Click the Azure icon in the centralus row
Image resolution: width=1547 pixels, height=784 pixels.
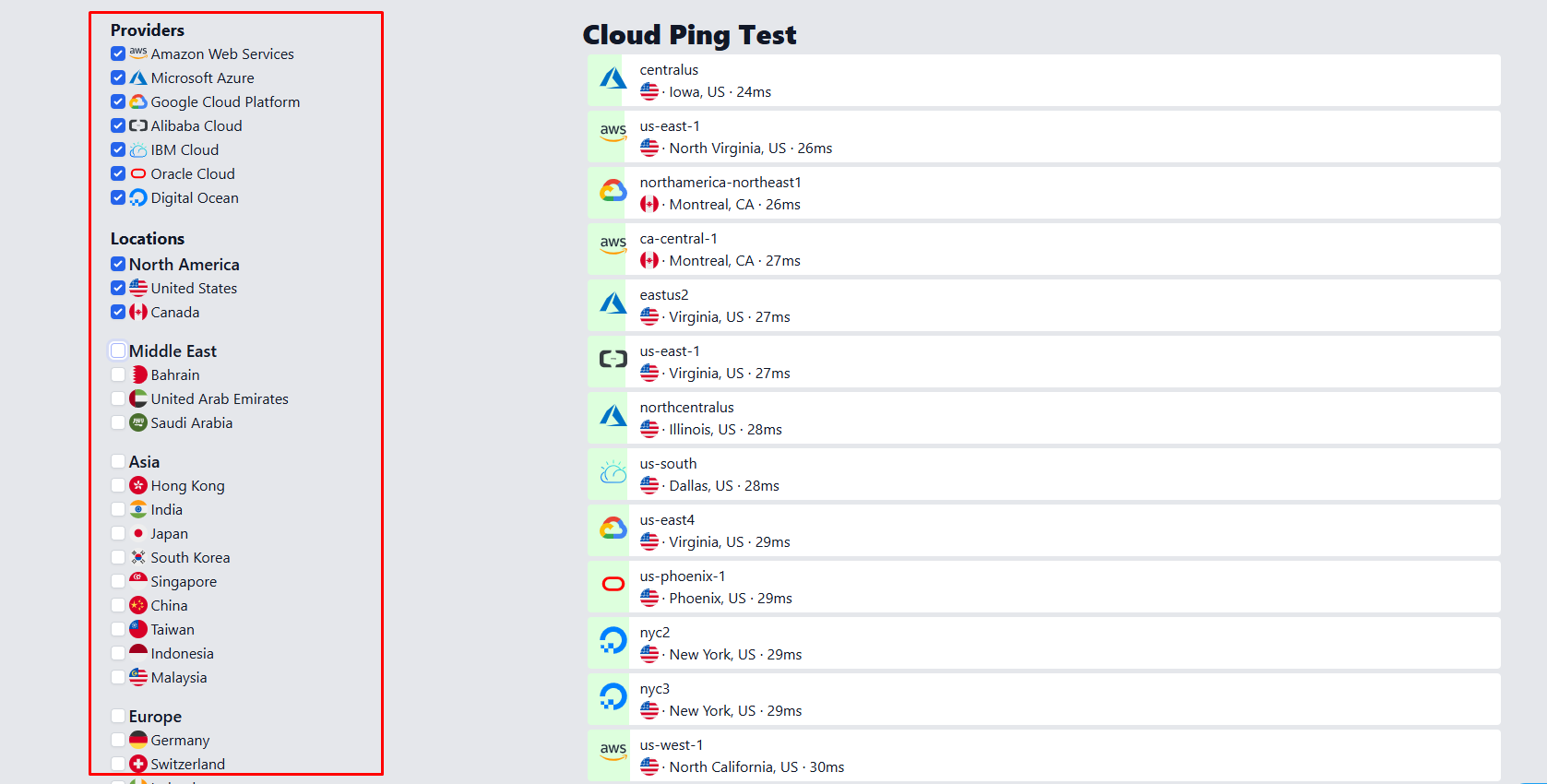613,78
